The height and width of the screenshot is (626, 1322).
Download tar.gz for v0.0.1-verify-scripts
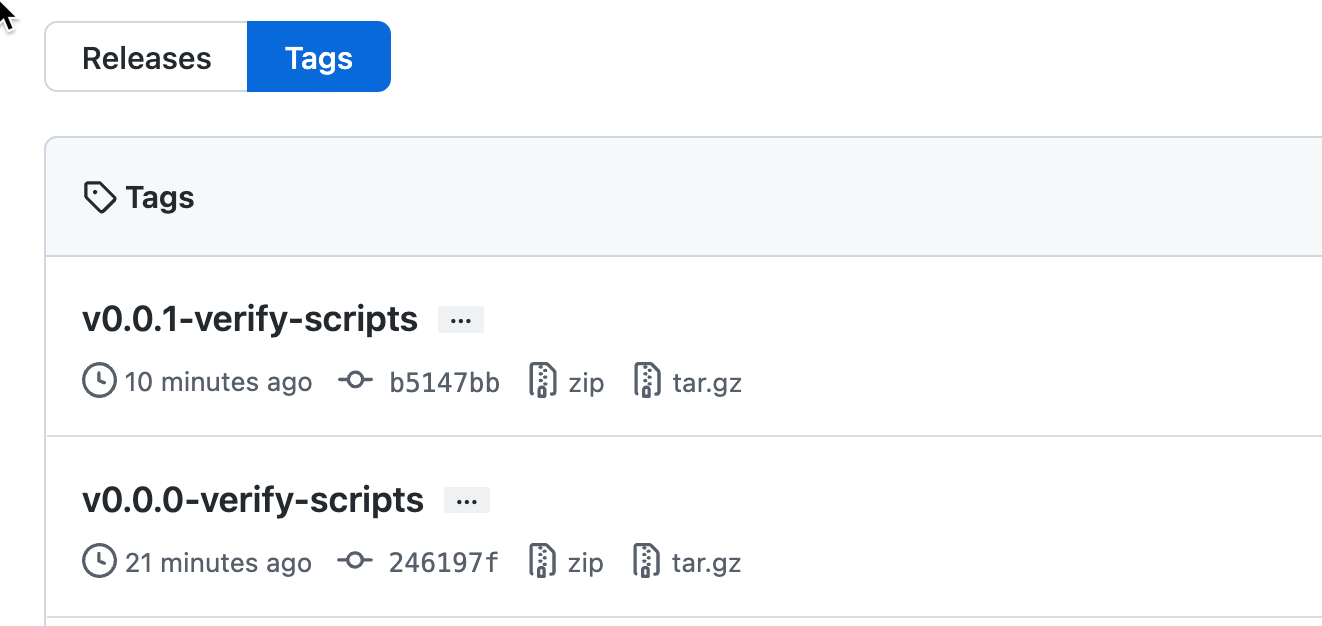pyautogui.click(x=707, y=382)
